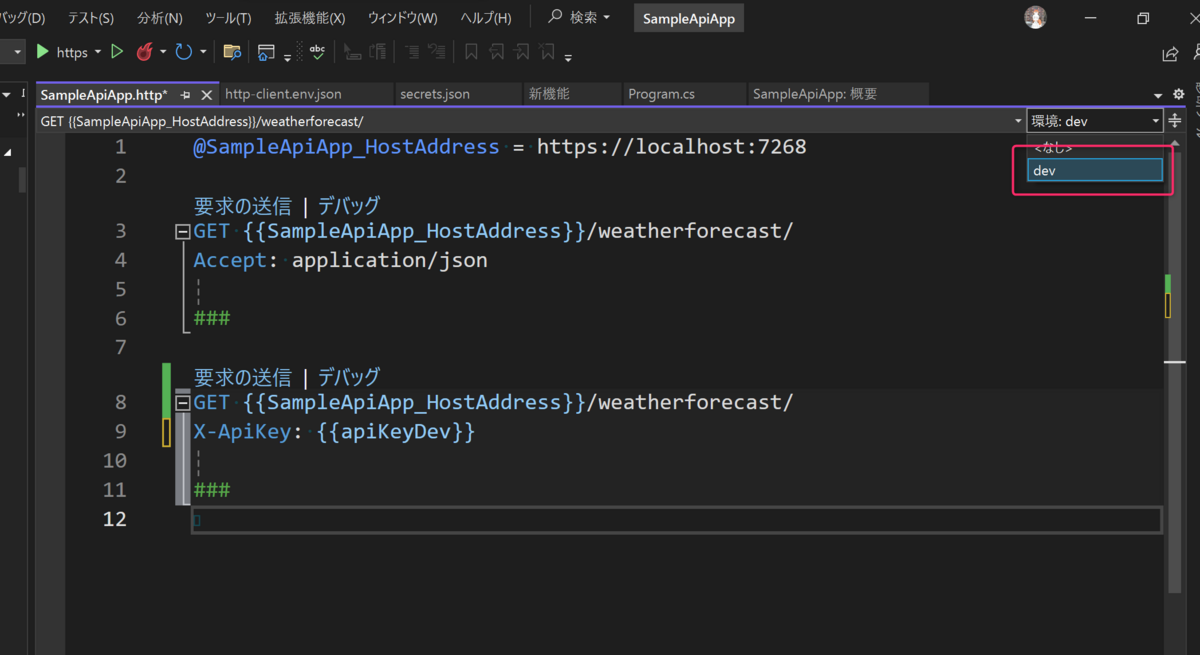Screen dimensions: 1200x655
Task: Collapse the GET request block on line 3
Action: 182,232
